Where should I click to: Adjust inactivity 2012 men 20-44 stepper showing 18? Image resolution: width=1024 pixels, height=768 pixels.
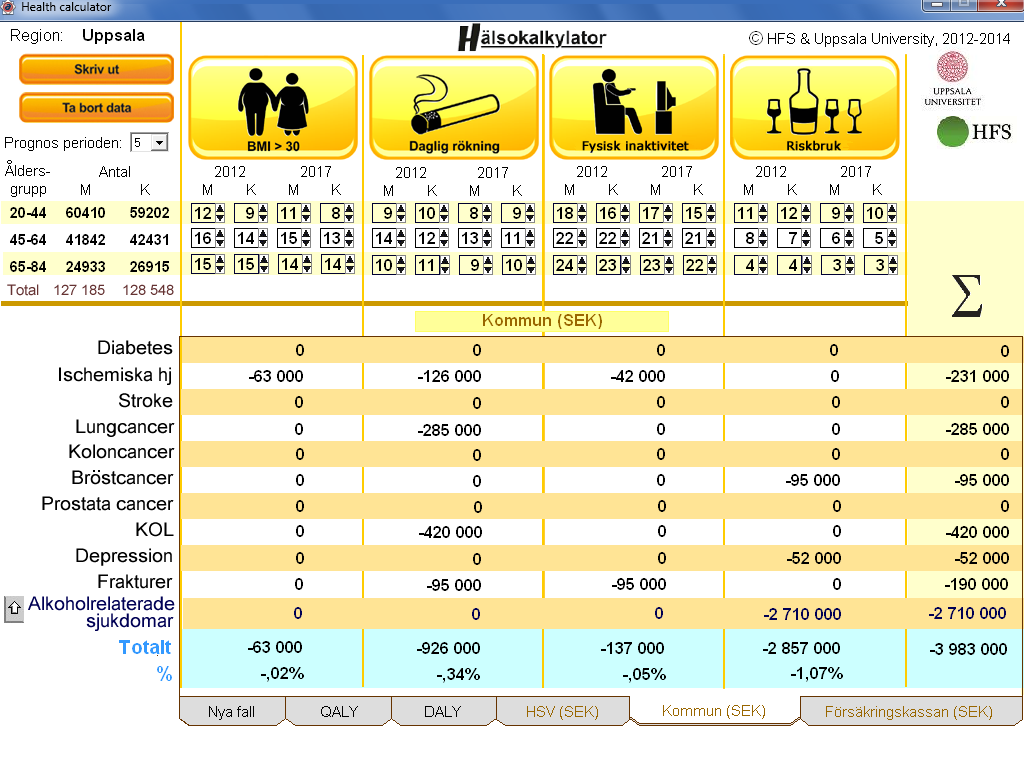pos(581,213)
